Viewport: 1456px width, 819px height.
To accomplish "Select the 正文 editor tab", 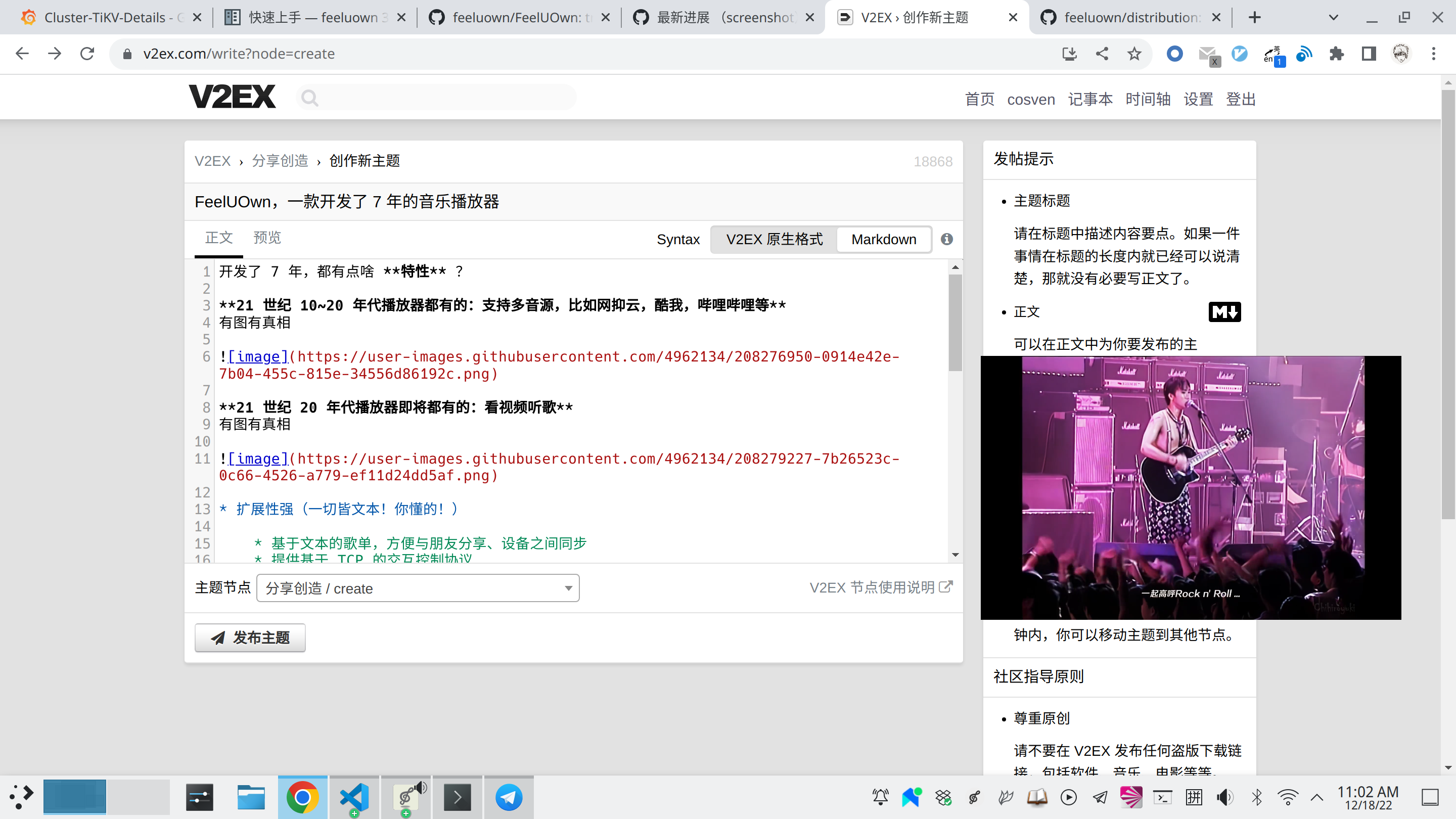I will 219,238.
